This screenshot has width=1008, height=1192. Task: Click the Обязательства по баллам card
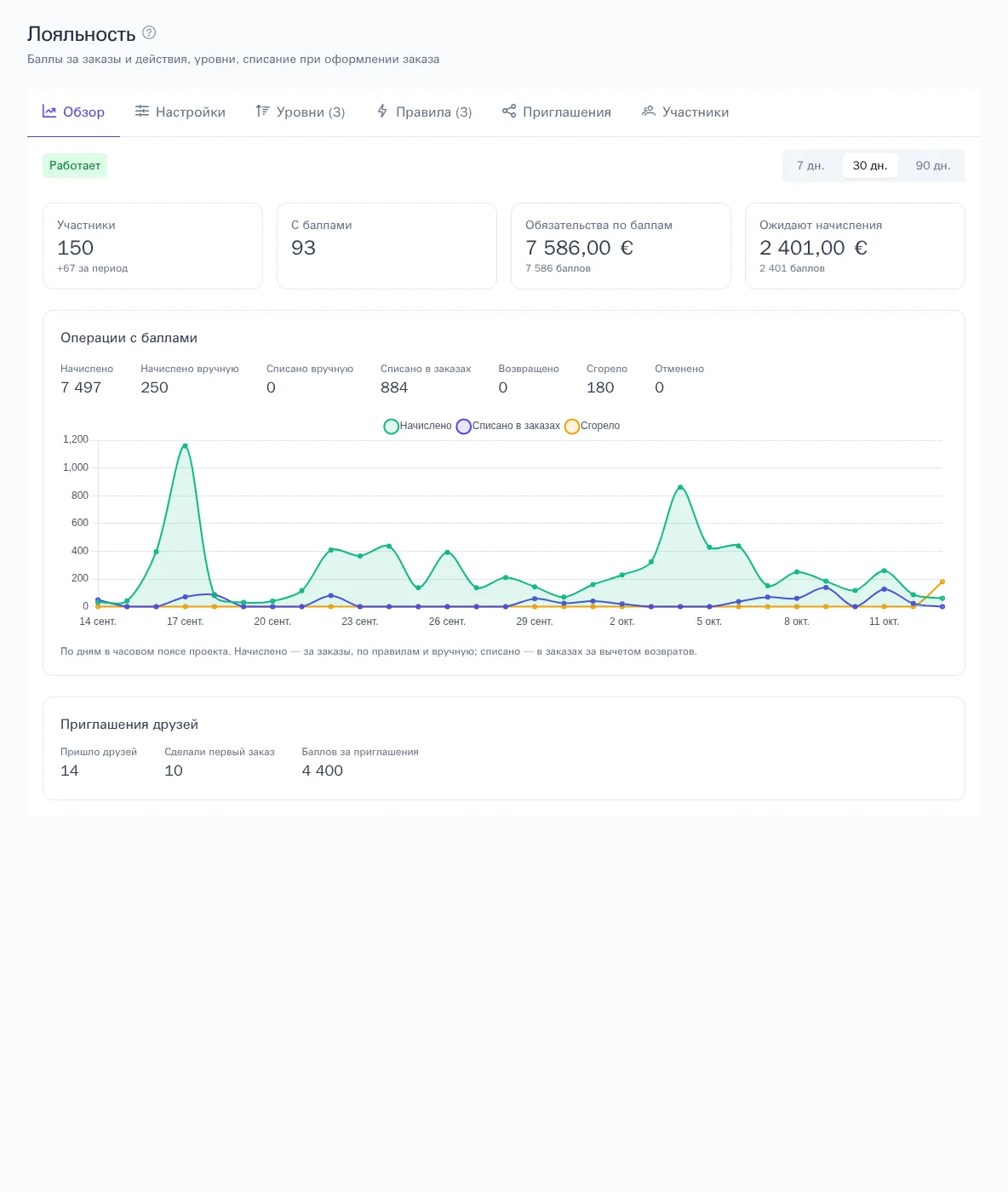[621, 246]
